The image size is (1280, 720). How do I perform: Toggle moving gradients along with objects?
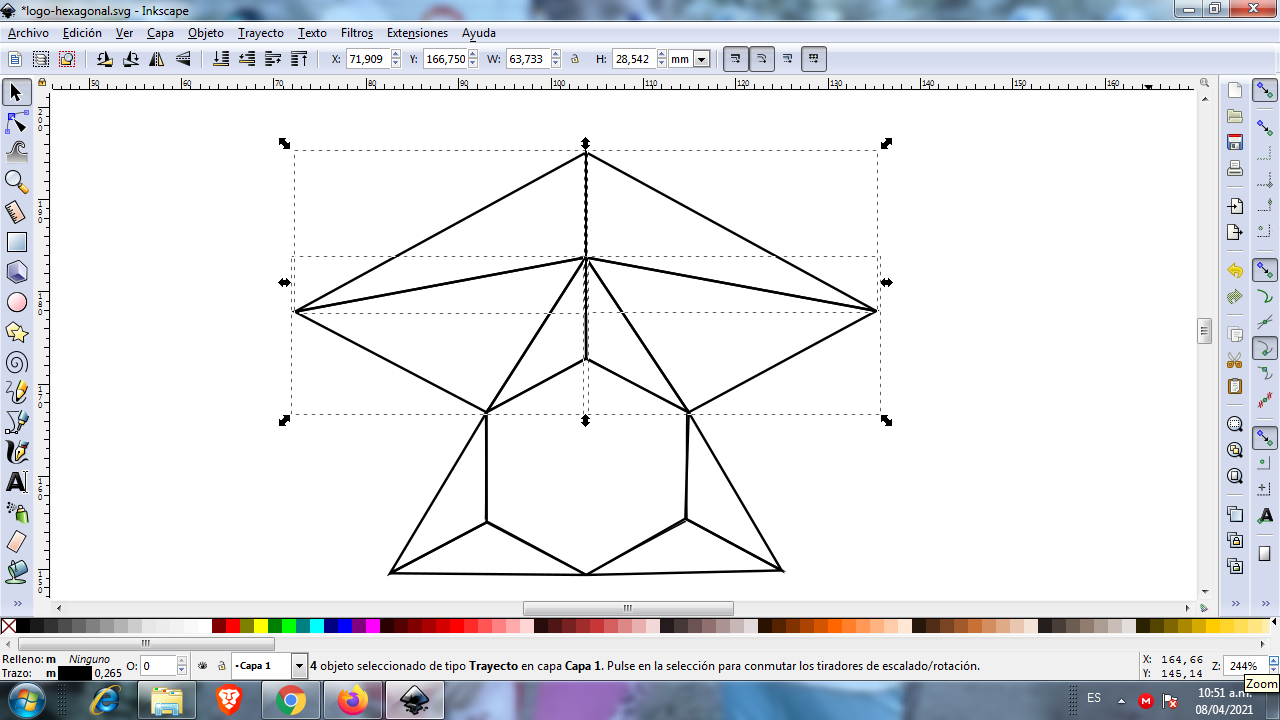click(788, 59)
